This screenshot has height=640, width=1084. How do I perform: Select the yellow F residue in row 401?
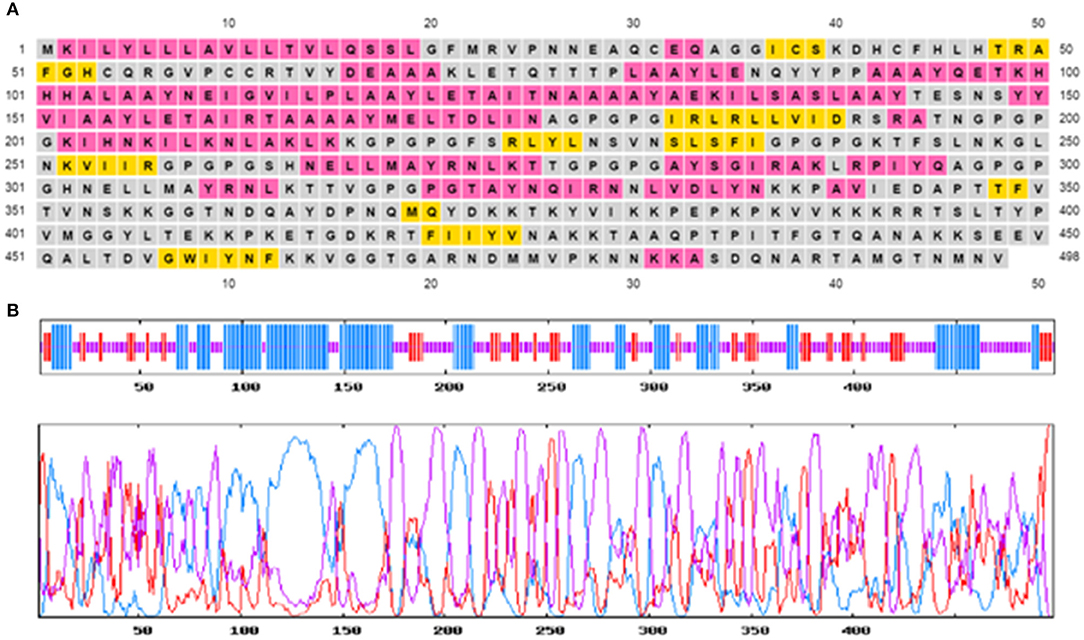pos(431,234)
